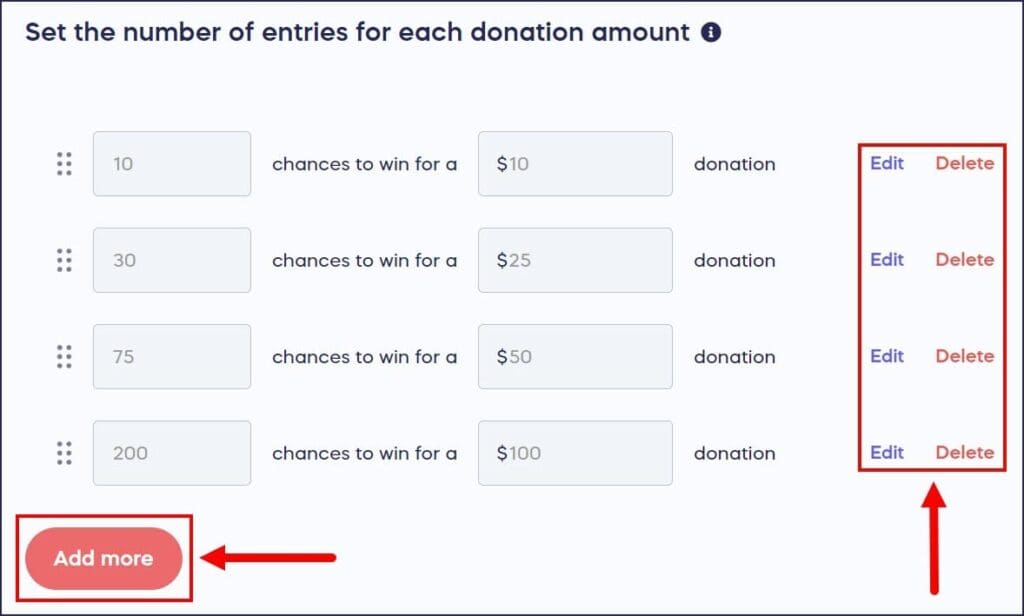Viewport: 1024px width, 616px height.
Task: Click the chances field showing 10
Action: 172,164
